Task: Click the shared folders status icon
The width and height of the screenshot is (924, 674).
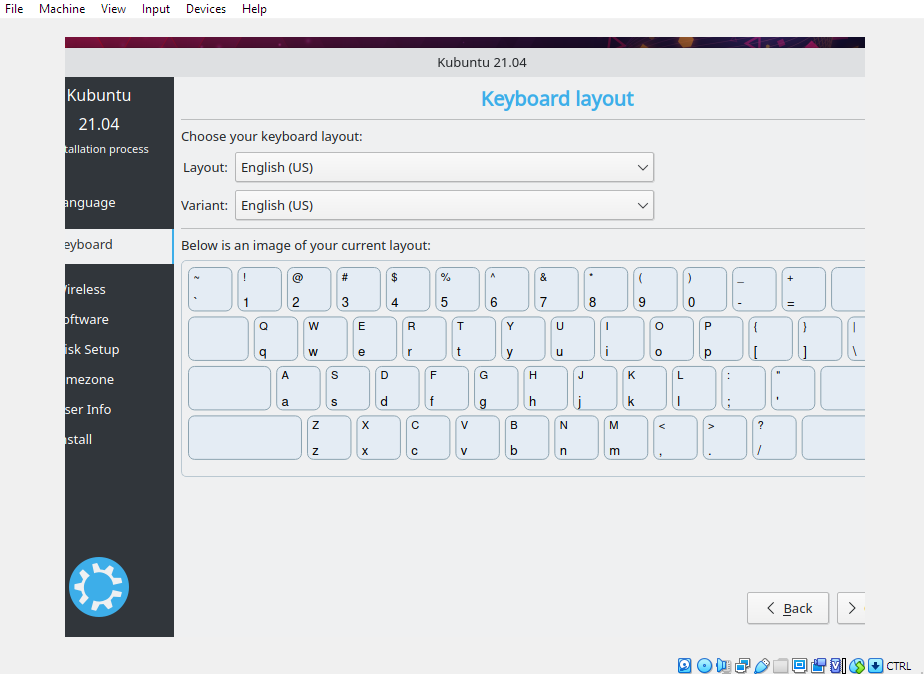Action: pyautogui.click(x=780, y=666)
